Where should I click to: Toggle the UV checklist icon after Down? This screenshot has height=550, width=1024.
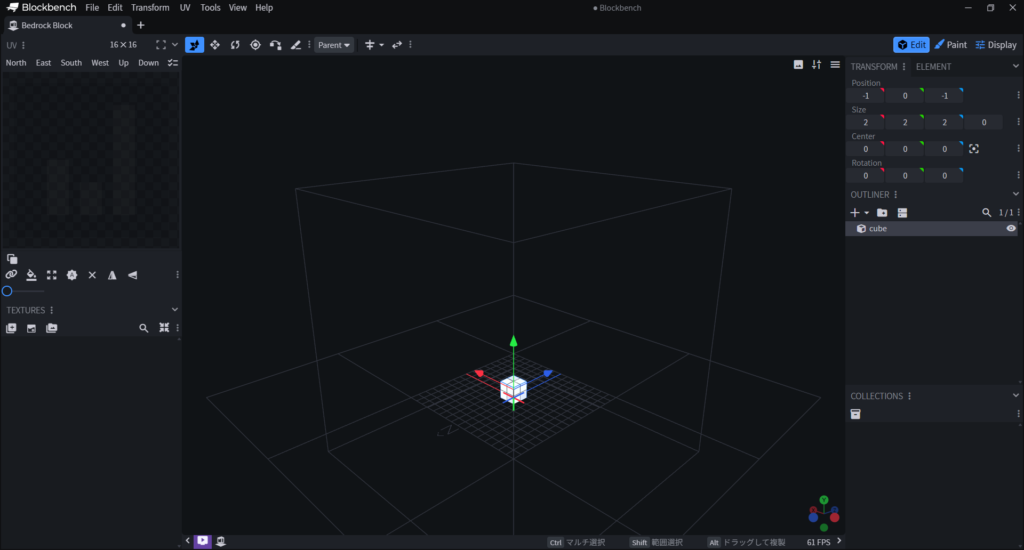172,63
